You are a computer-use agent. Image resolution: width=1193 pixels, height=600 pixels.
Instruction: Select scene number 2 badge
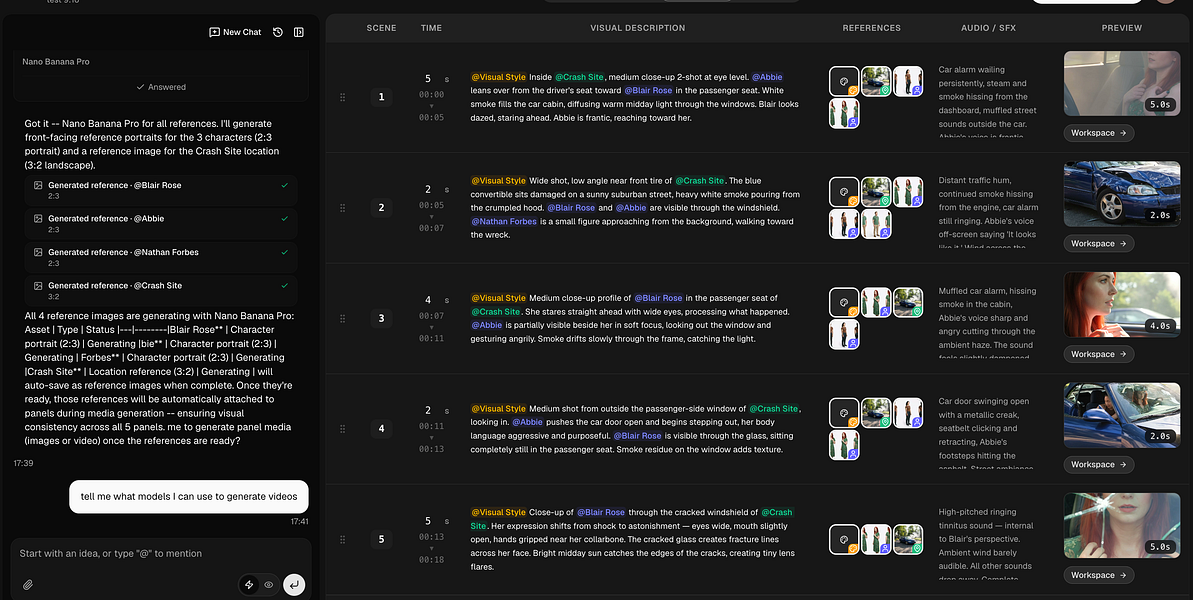tap(381, 208)
